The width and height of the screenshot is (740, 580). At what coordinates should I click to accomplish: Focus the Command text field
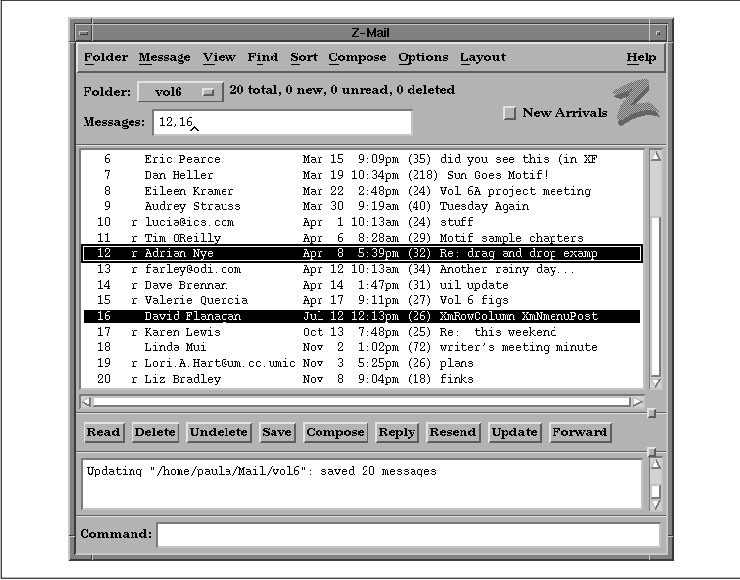[408, 534]
